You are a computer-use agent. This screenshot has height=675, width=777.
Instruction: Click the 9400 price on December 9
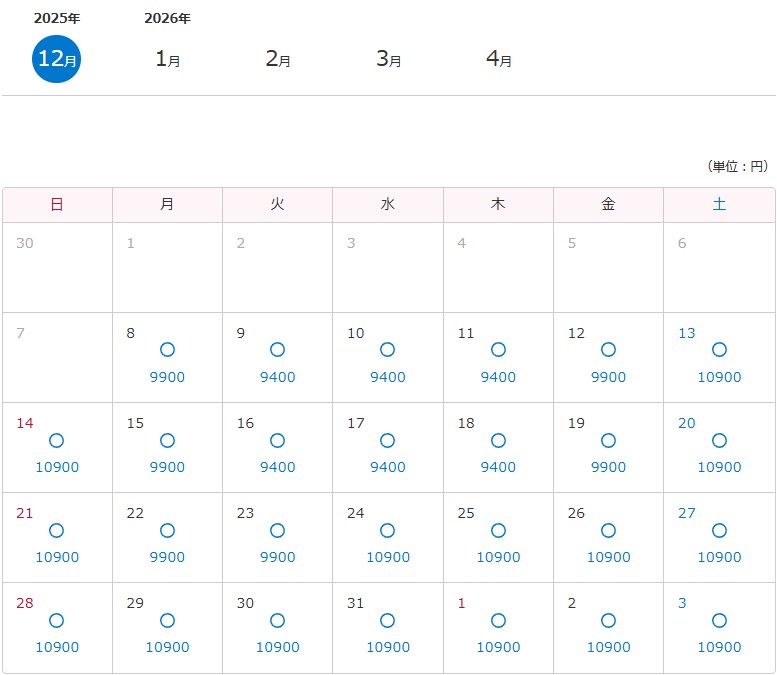277,377
